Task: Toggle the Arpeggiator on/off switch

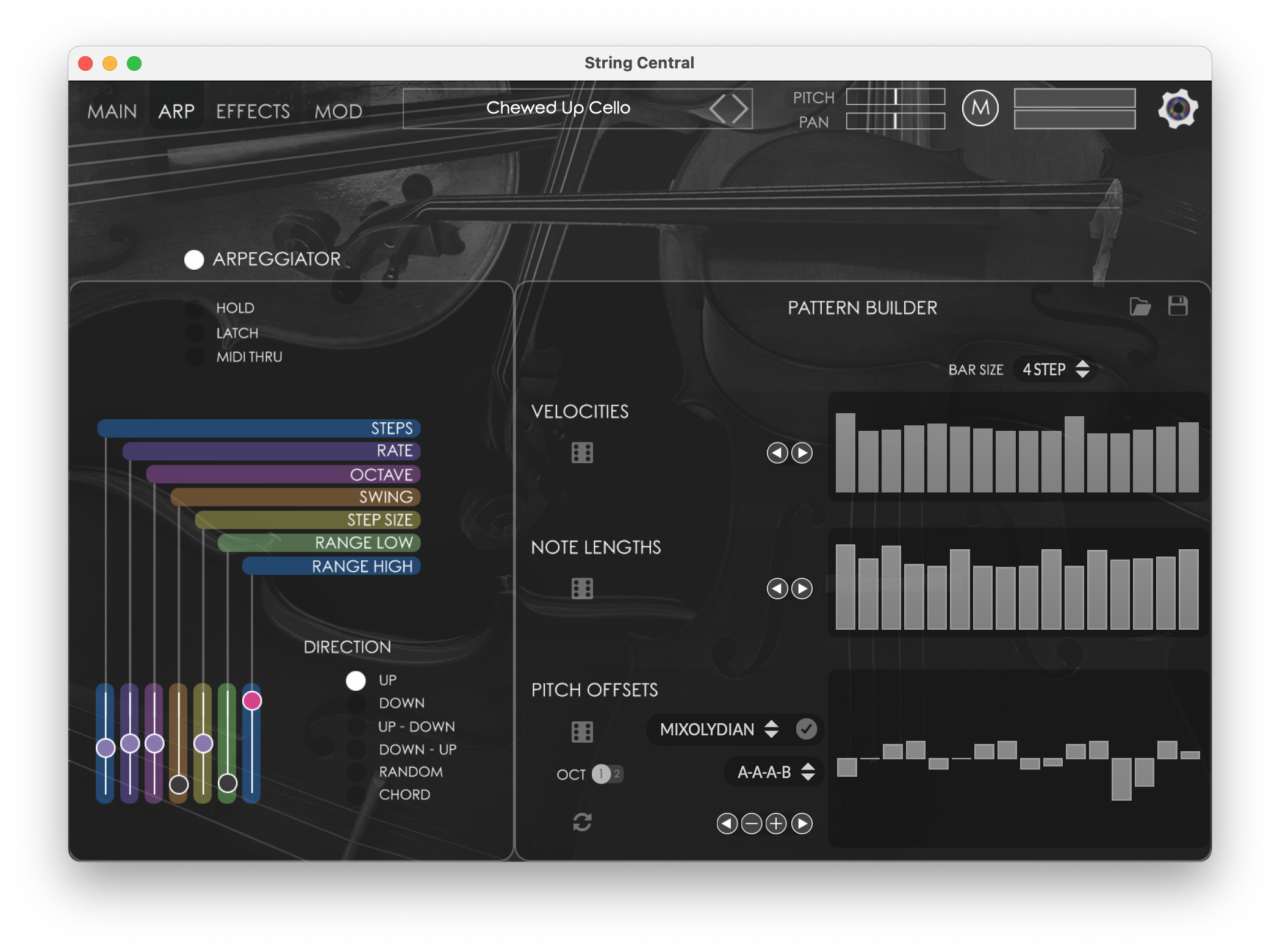Action: pos(194,260)
